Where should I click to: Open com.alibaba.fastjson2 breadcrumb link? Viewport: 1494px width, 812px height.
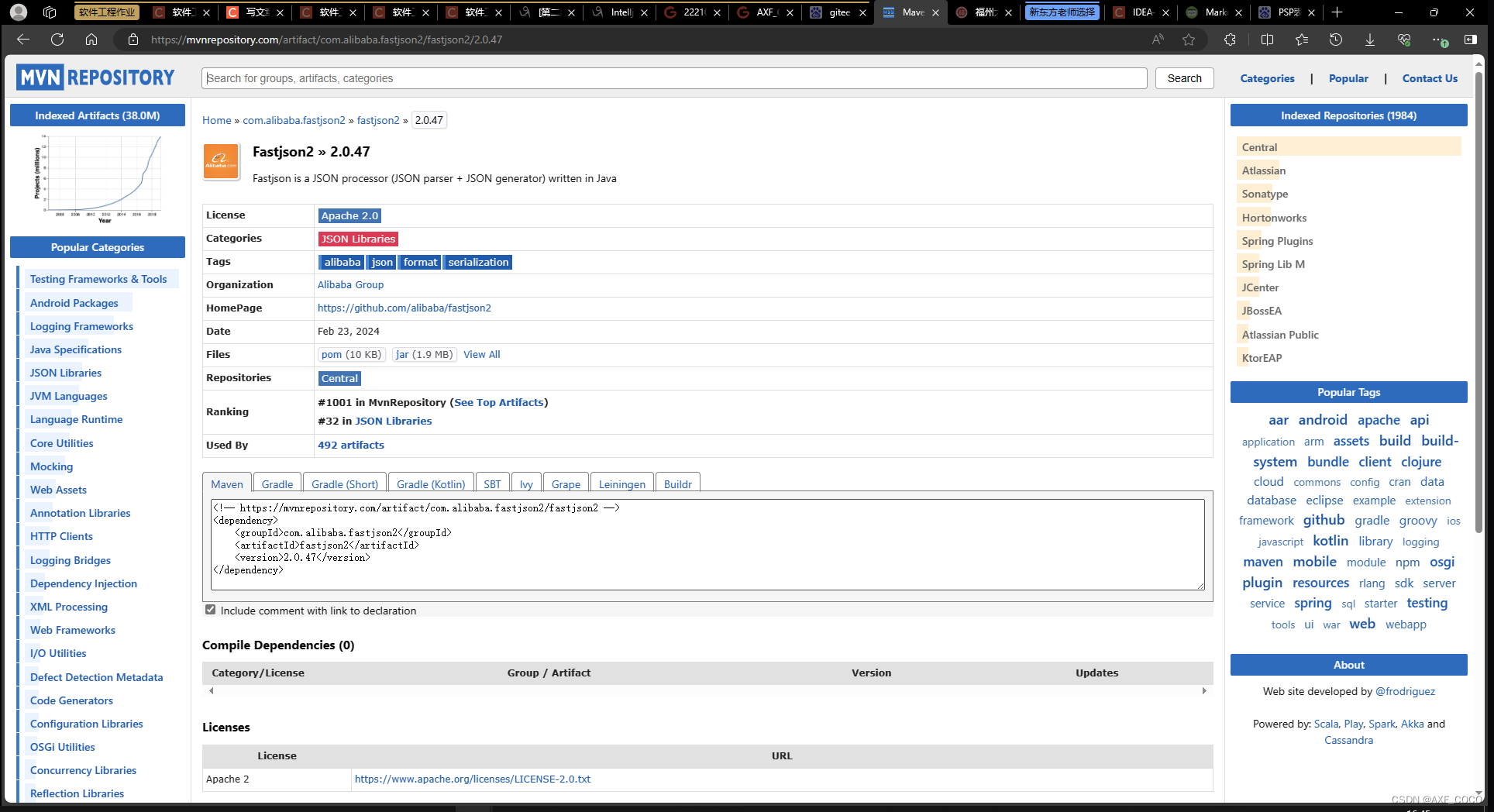click(294, 120)
